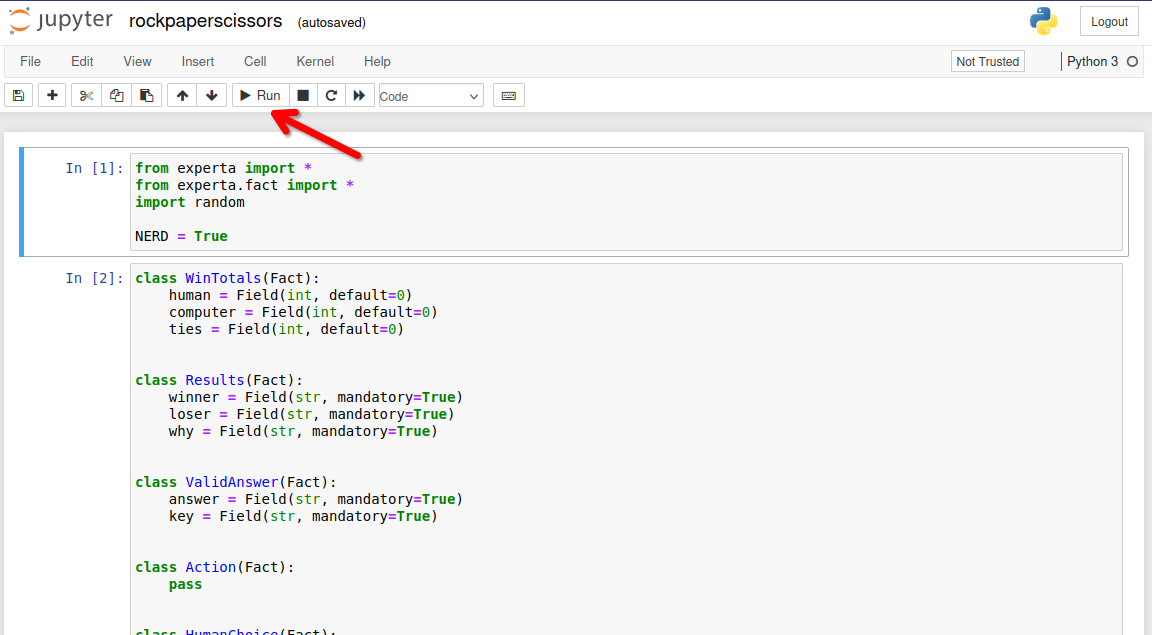
Task: Cut selected cells using the scissors icon
Action: pos(87,96)
